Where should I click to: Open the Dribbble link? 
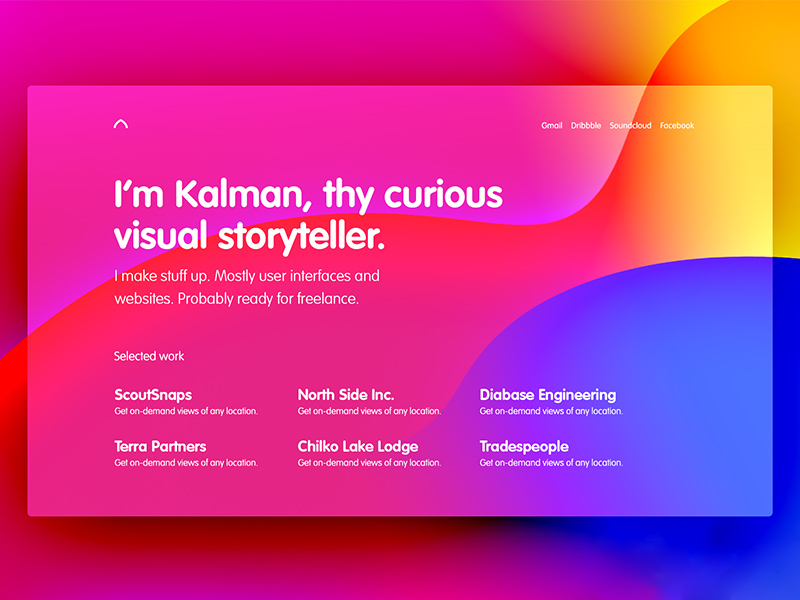[x=585, y=125]
